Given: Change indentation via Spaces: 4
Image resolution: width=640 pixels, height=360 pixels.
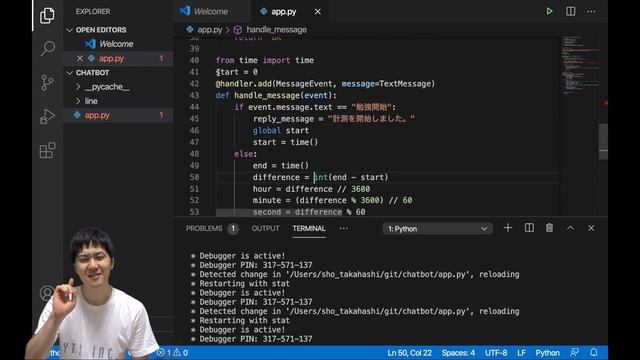Looking at the screenshot, I should pyautogui.click(x=458, y=353).
